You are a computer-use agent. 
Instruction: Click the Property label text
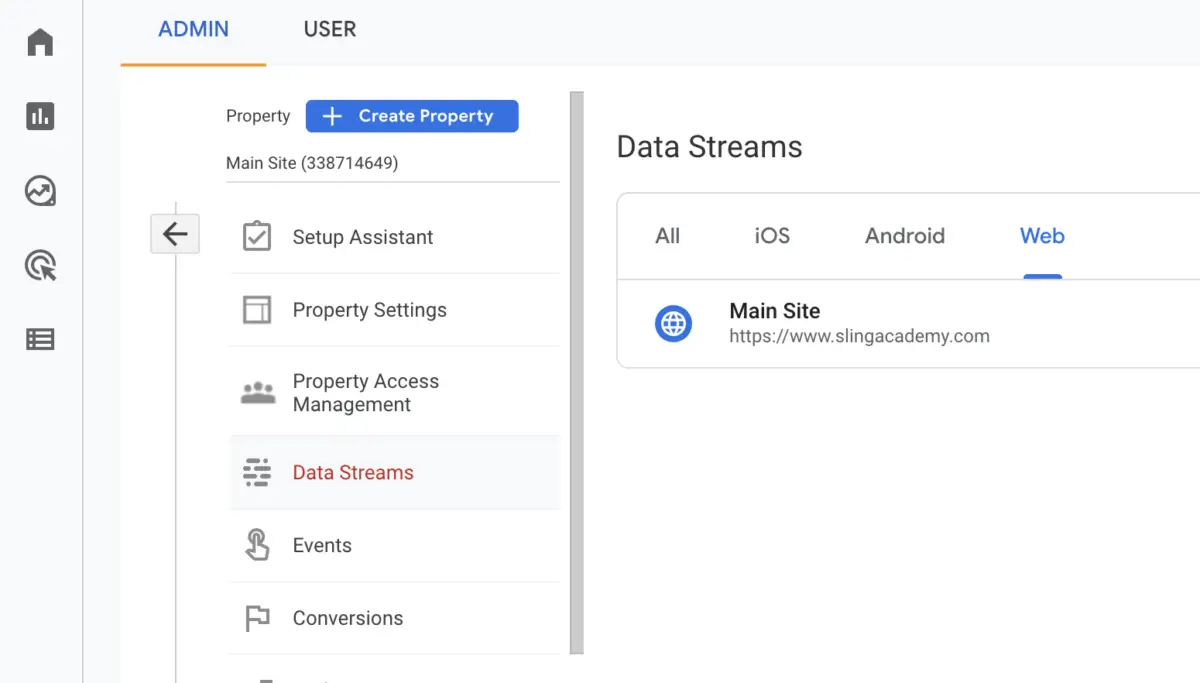258,116
